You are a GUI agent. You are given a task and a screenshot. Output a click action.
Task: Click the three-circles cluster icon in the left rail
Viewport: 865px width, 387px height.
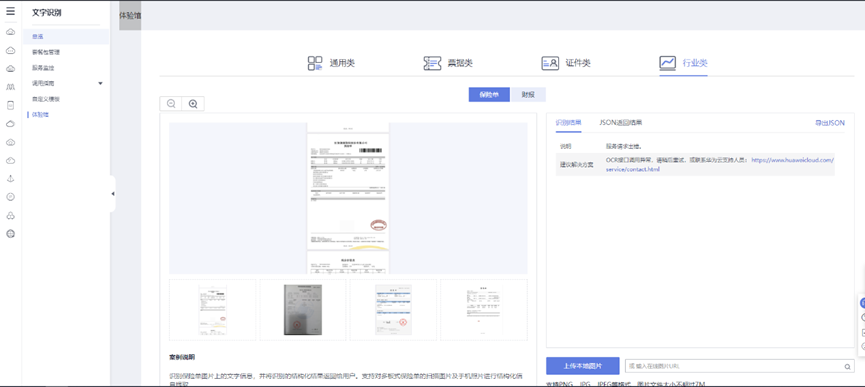10,216
